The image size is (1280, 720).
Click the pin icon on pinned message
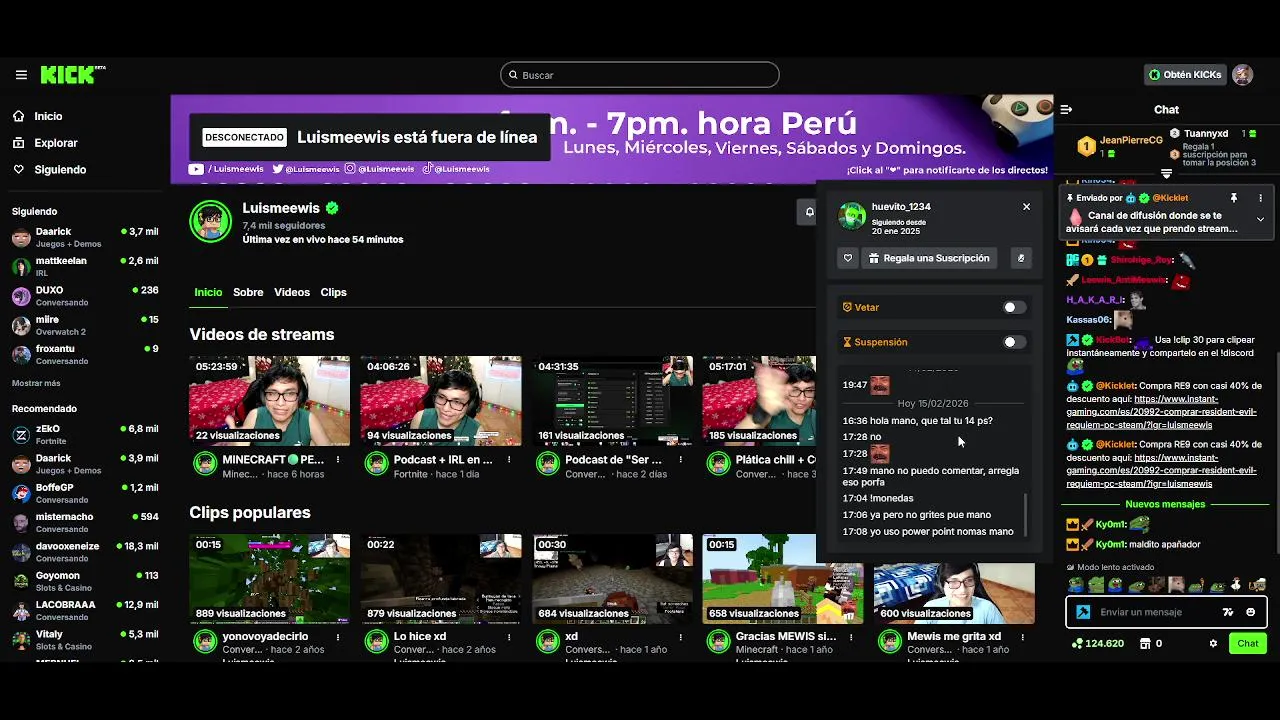click(1234, 198)
